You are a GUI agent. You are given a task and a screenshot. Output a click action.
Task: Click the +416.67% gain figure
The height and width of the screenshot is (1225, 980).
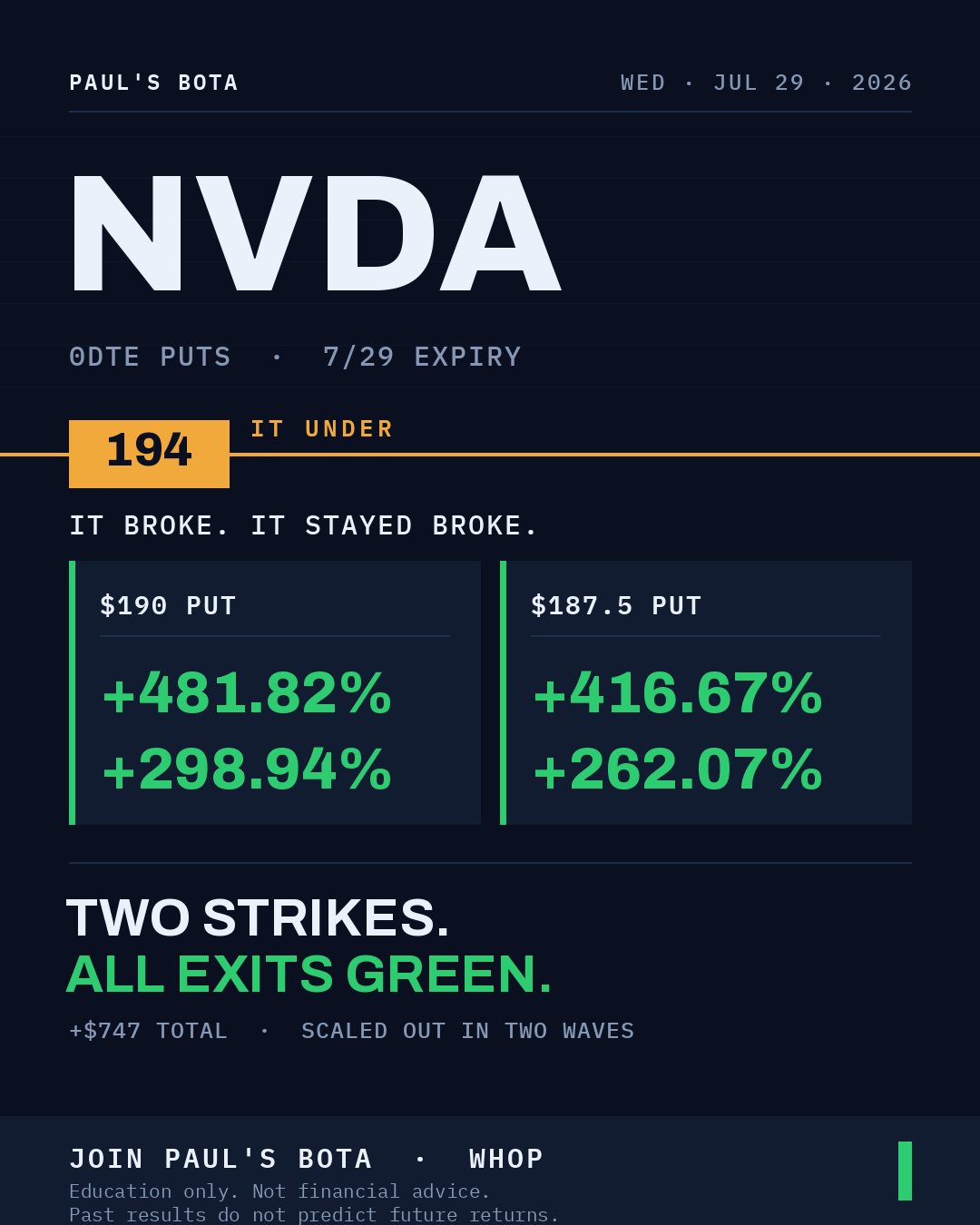click(678, 693)
